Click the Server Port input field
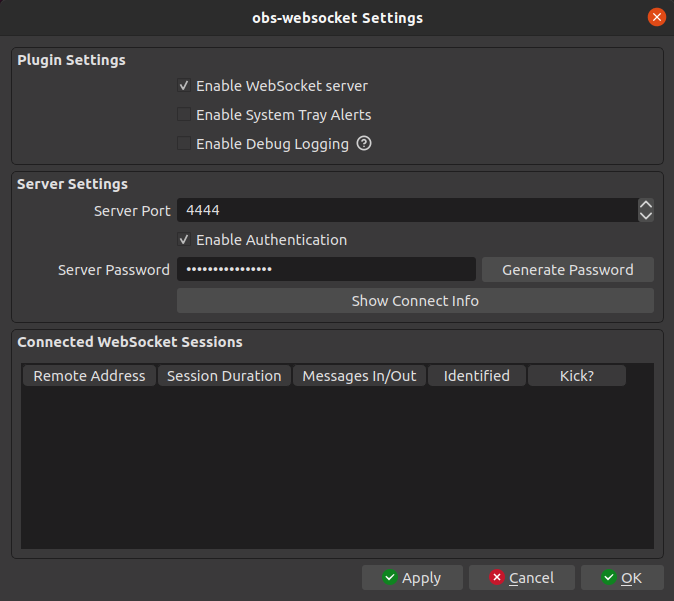This screenshot has height=601, width=674. [407, 210]
